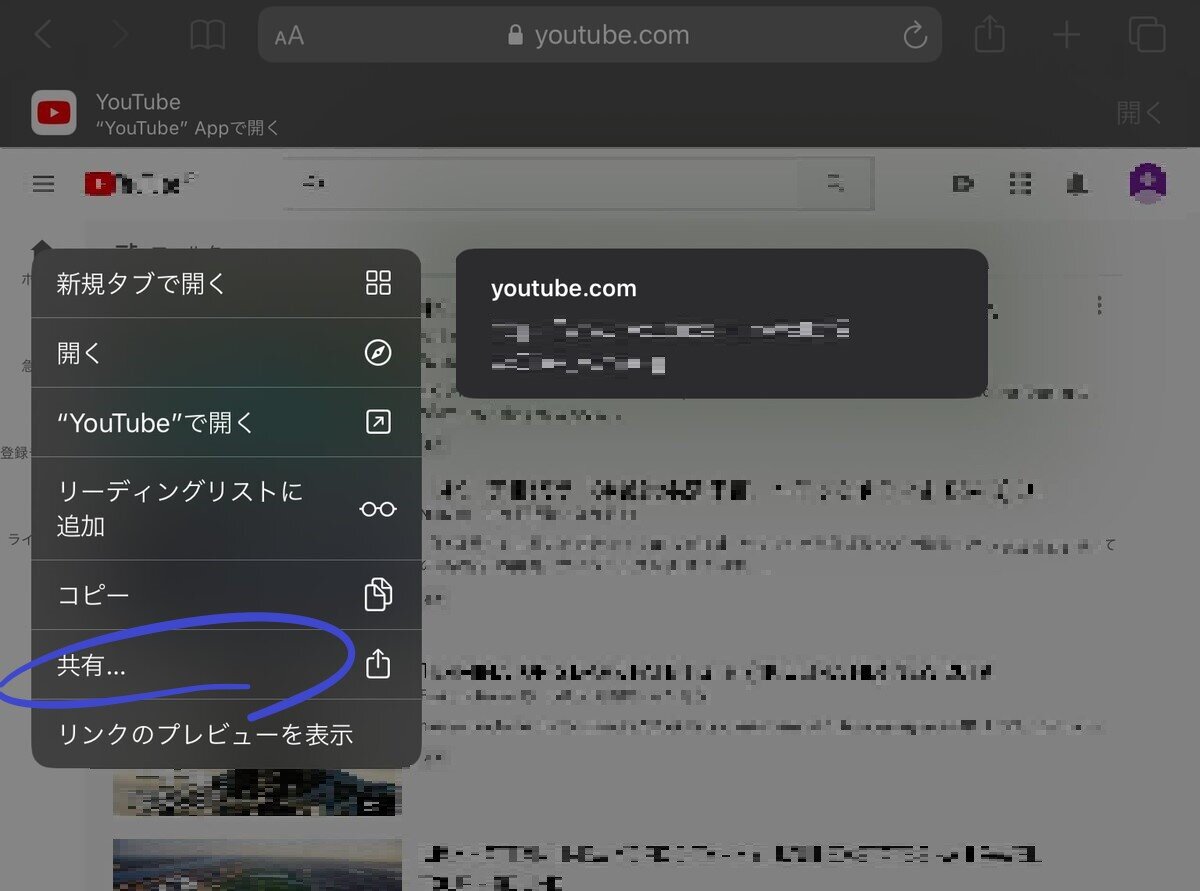
Task: Go back with Safari's back arrow
Action: pyautogui.click(x=43, y=36)
